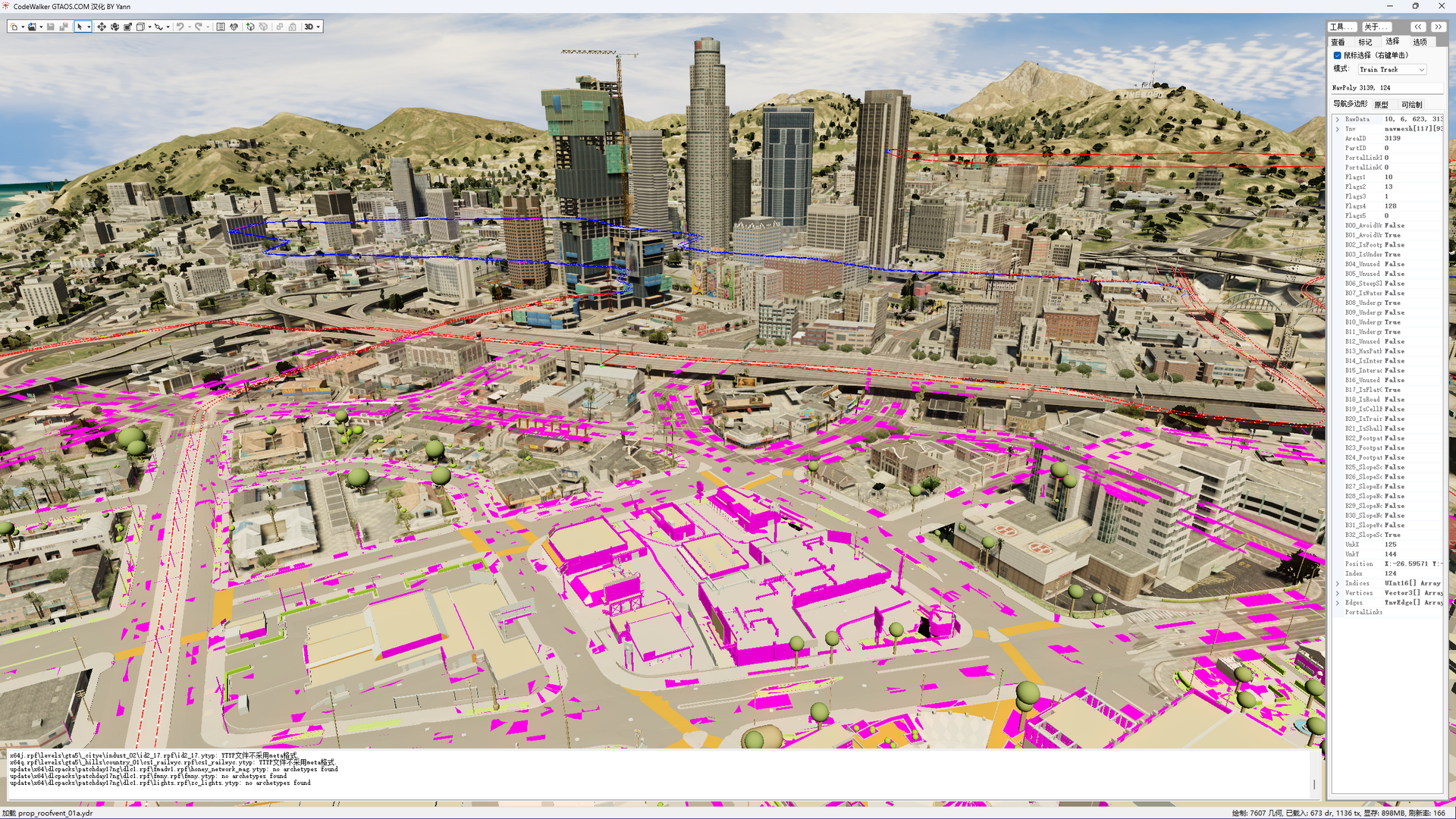
Task: Click the prop_roofvent_01a.ydr loading status text
Action: point(47,813)
